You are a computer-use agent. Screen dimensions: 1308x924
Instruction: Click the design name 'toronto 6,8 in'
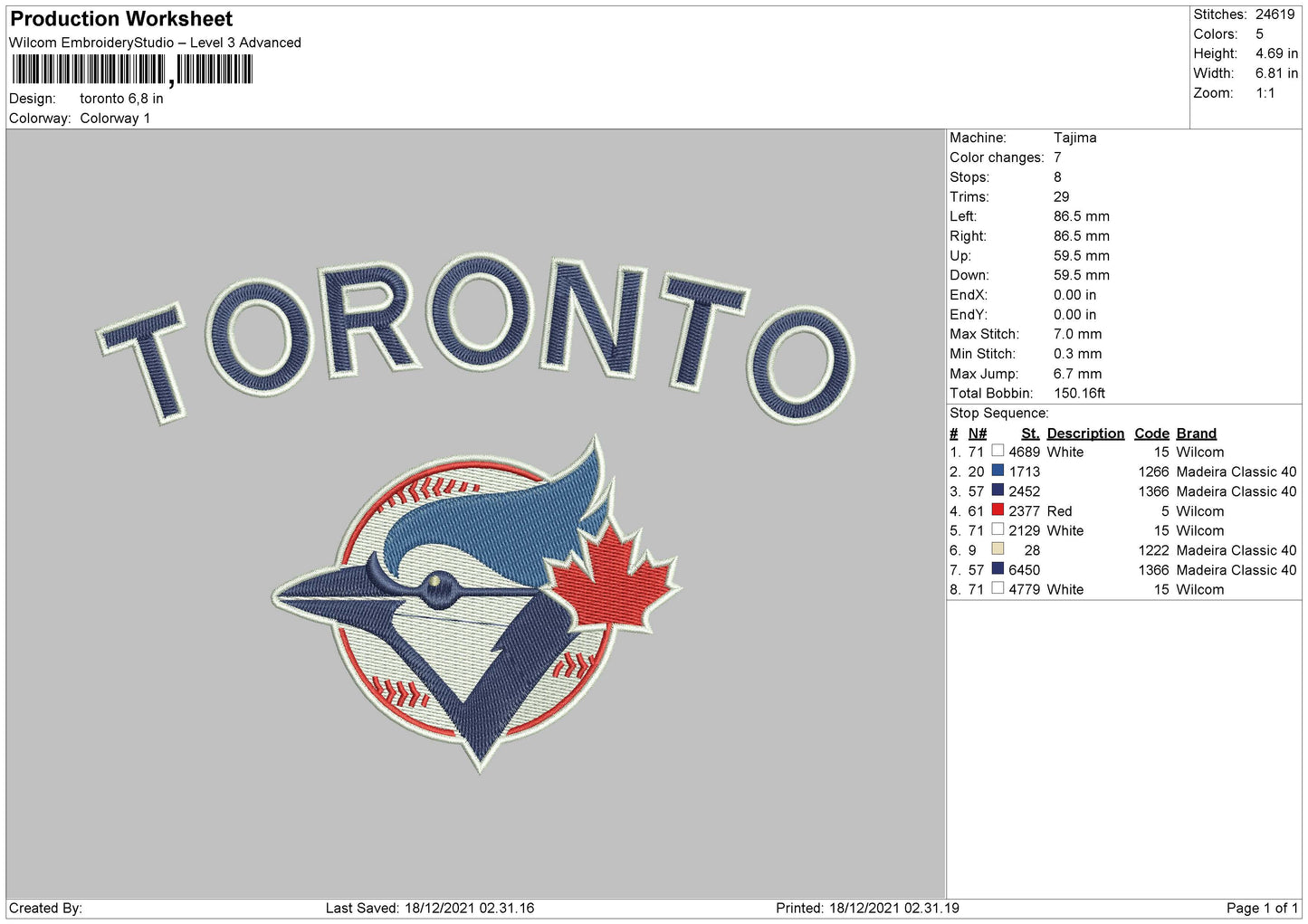[121, 99]
